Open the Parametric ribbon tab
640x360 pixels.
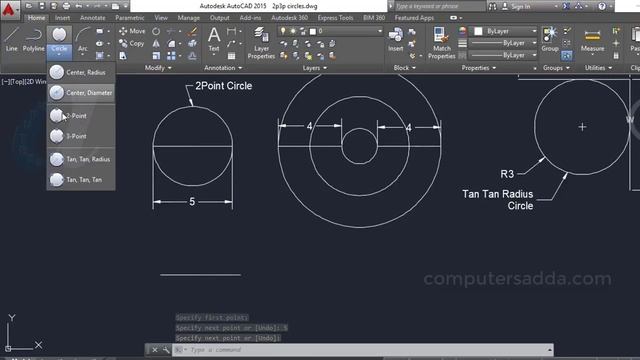pyautogui.click(x=130, y=18)
